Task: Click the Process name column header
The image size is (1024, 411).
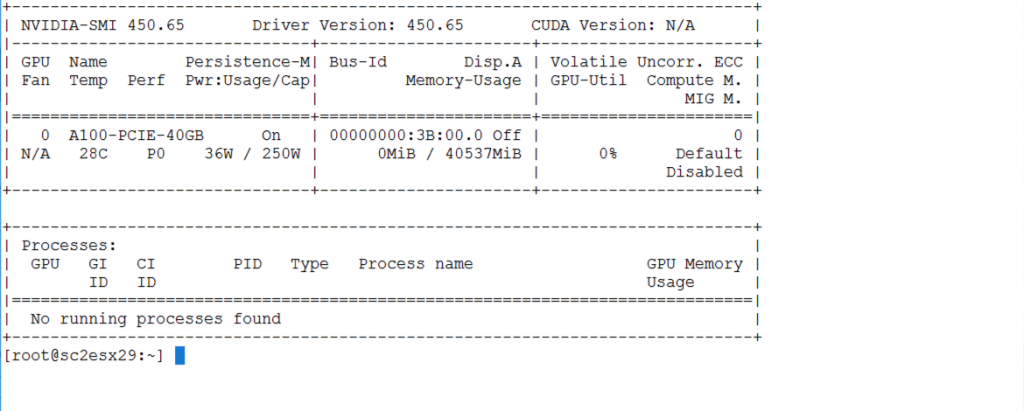Action: [415, 264]
